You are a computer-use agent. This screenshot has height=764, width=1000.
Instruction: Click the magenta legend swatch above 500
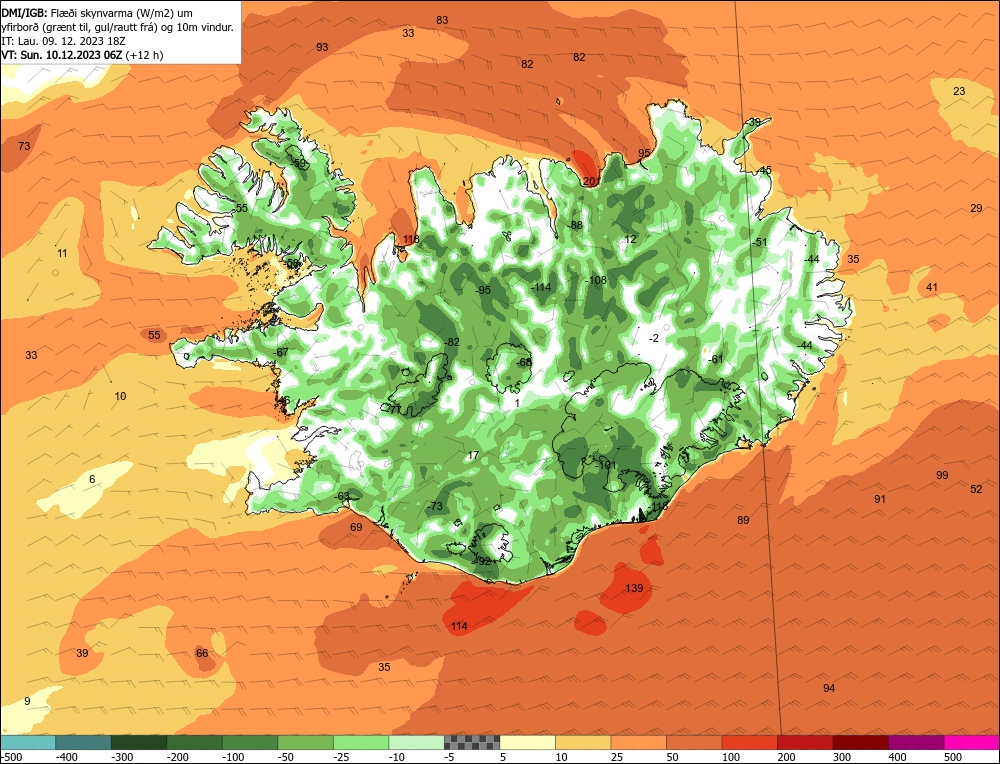point(971,742)
